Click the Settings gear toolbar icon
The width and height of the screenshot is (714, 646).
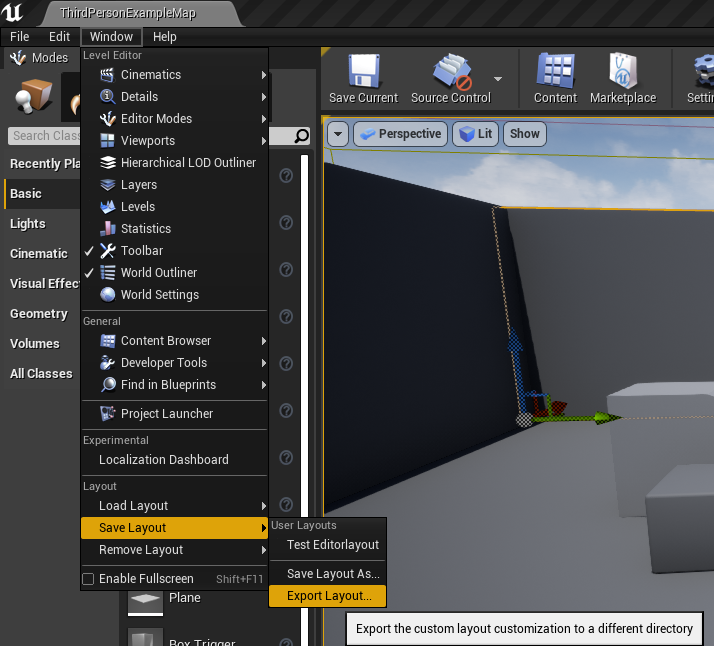pyautogui.click(x=704, y=71)
